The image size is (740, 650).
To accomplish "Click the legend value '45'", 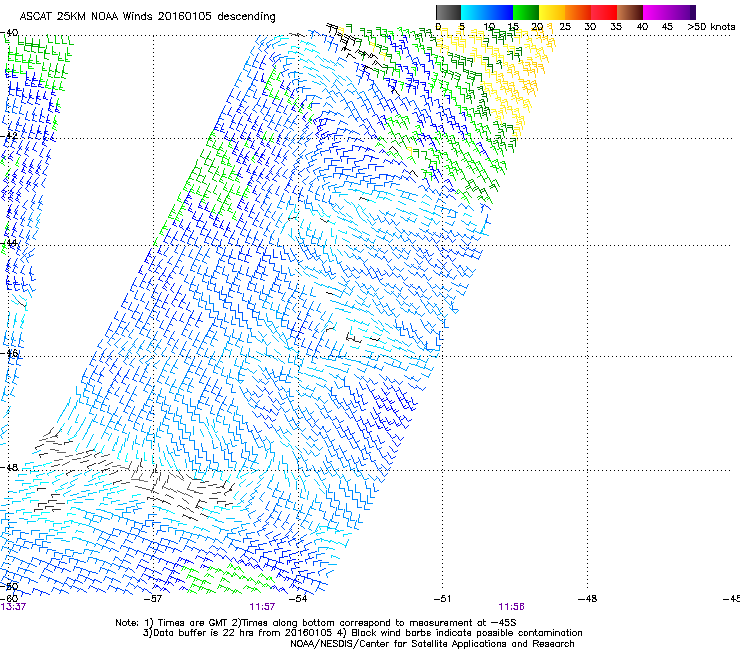I will (x=667, y=27).
